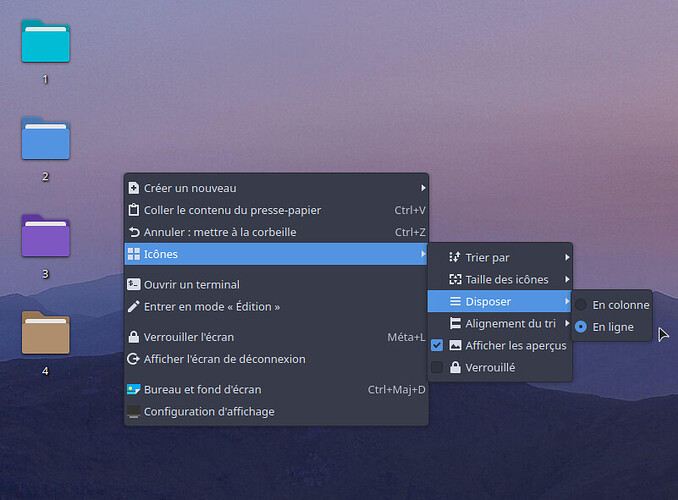Image resolution: width=678 pixels, height=500 pixels.
Task: Uncheck the Afficher les aperçus checkbox
Action: pyautogui.click(x=437, y=345)
